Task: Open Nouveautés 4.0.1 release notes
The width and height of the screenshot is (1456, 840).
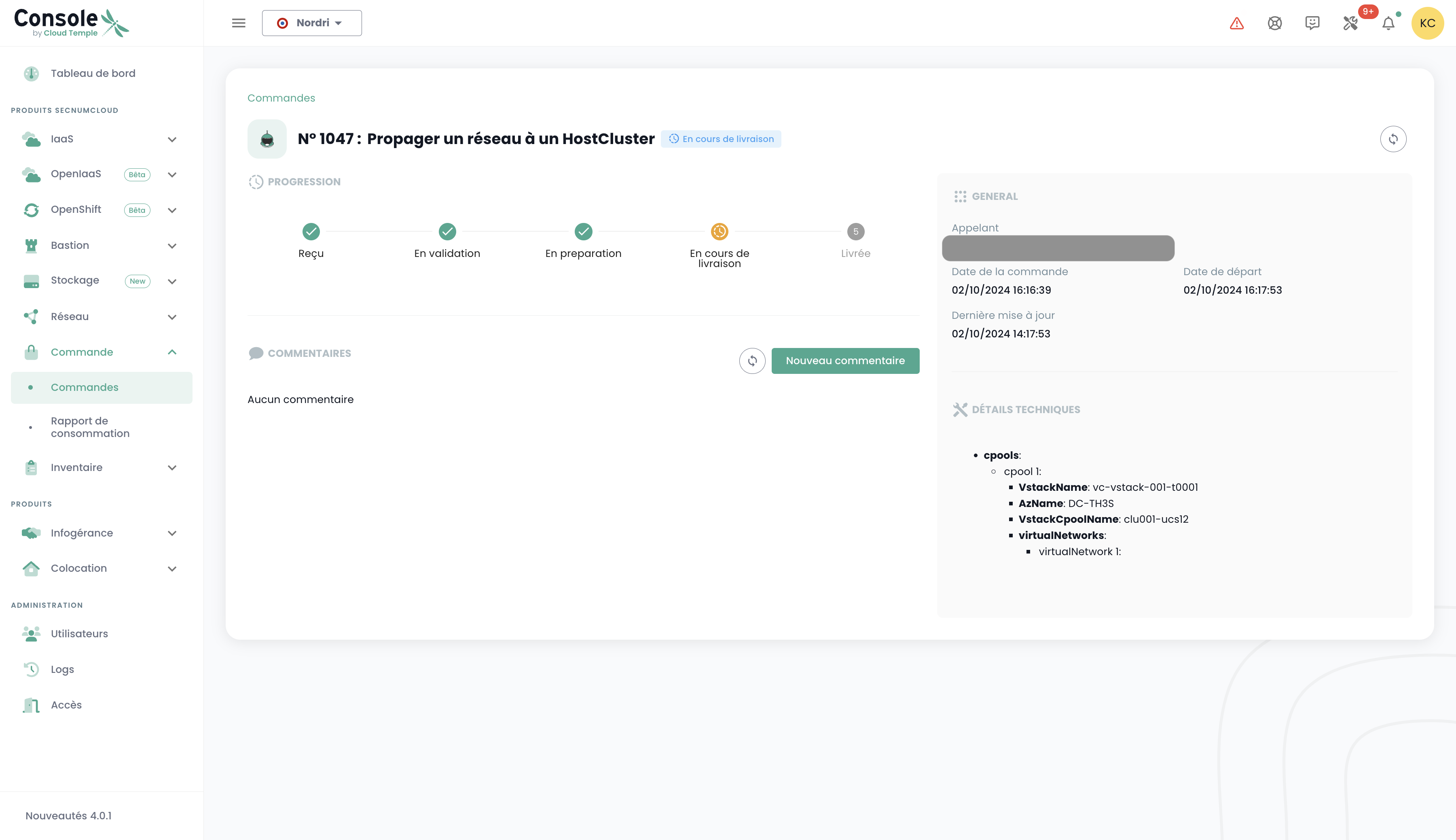Action: (x=68, y=815)
